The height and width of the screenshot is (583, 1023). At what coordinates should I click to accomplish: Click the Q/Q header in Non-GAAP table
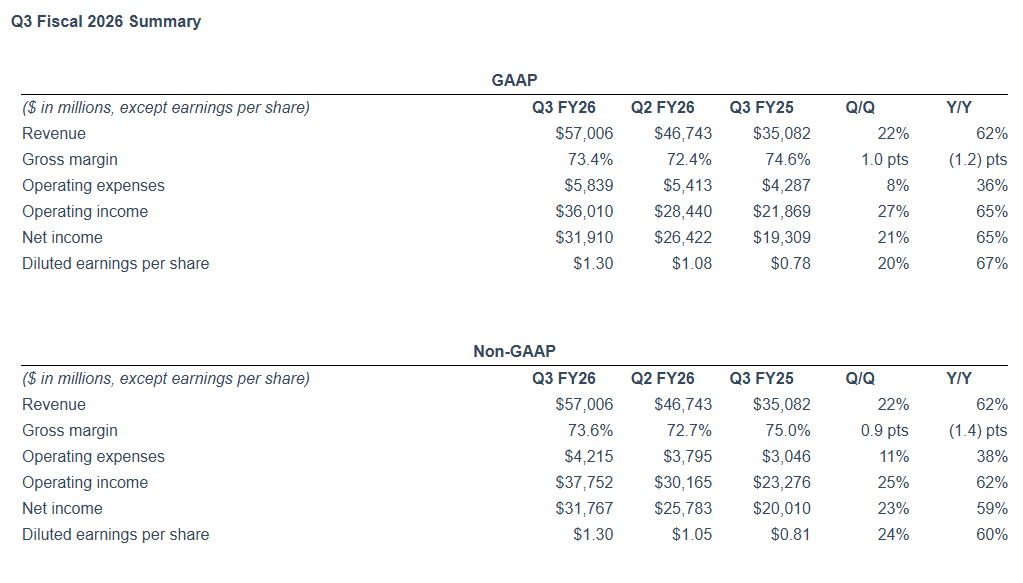[860, 378]
